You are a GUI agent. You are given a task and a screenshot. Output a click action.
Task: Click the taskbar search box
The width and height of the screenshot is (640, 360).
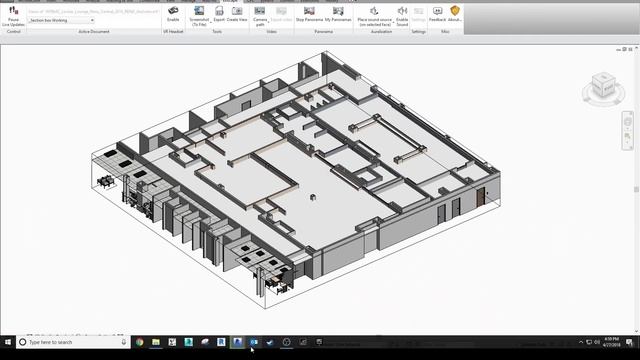click(73, 342)
